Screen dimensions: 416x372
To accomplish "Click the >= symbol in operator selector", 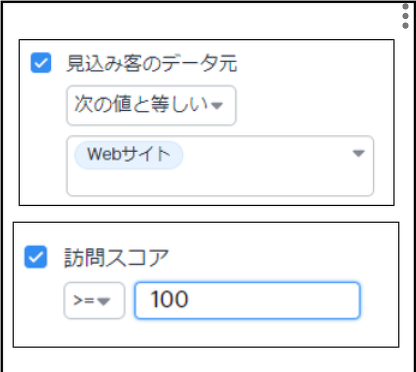I will 84,301.
